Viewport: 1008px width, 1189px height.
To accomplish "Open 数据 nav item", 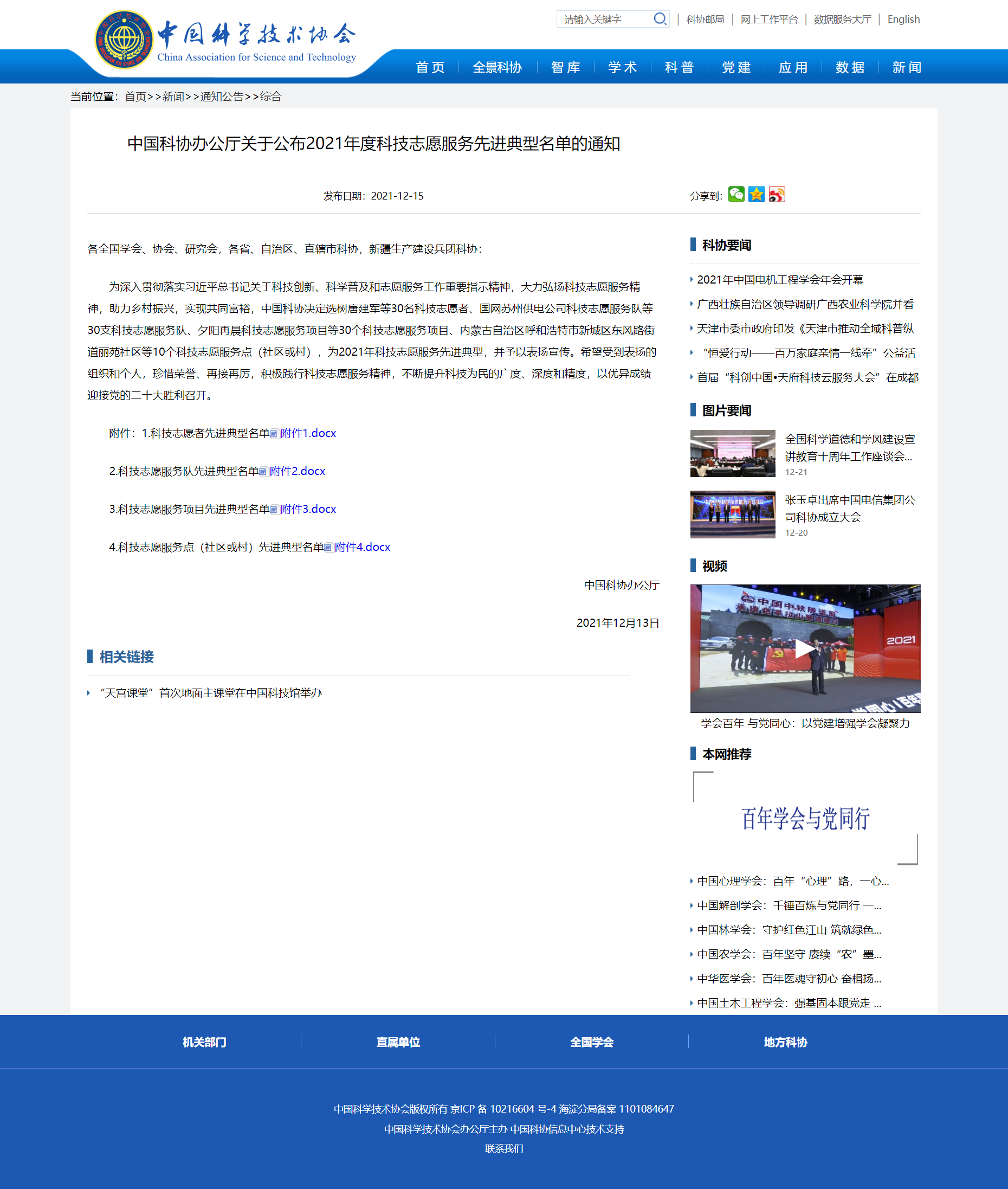I will pyautogui.click(x=850, y=67).
